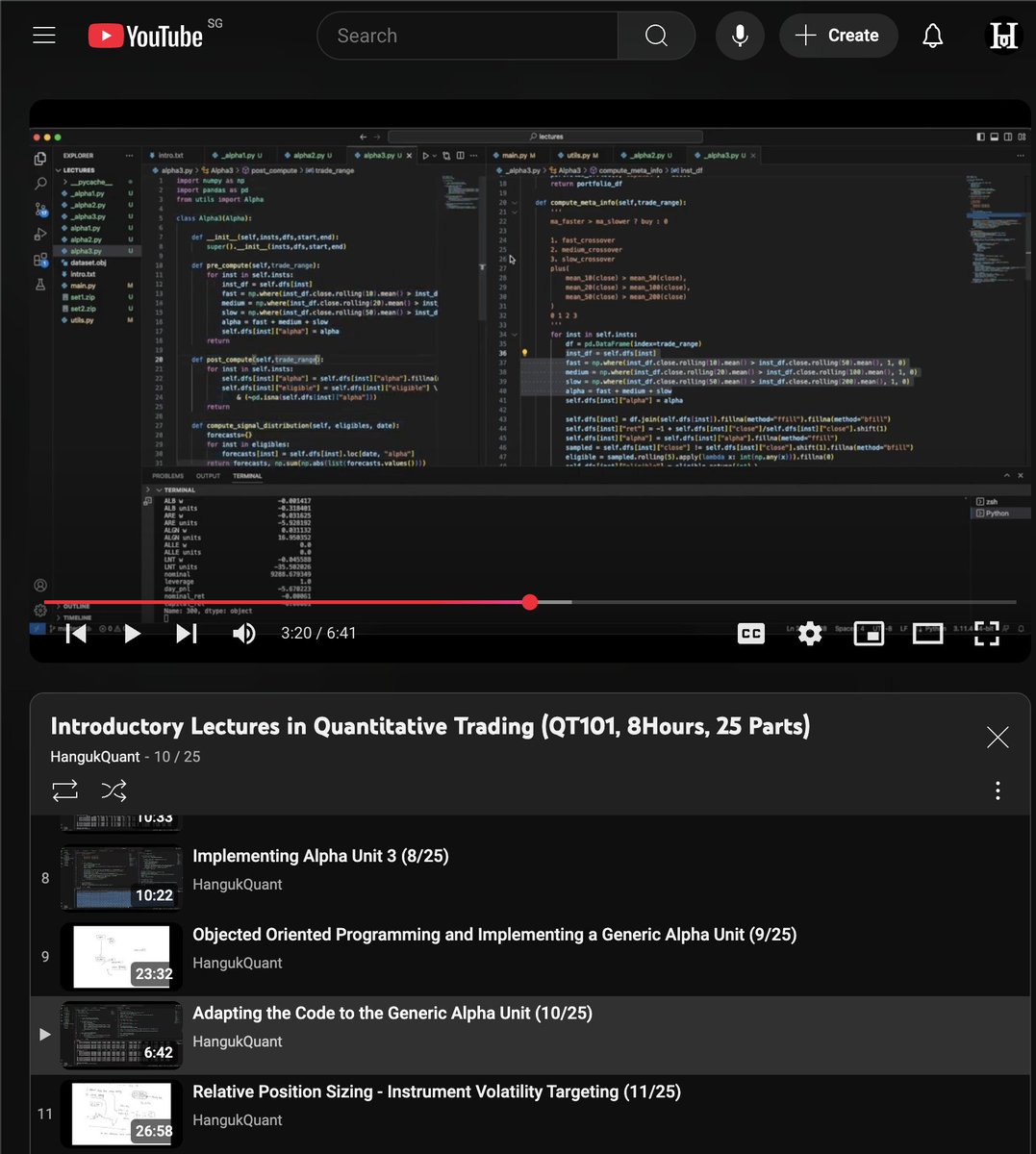Screen dimensions: 1036x1154
Task: Open playlist three-dot options menu
Action: (x=998, y=790)
